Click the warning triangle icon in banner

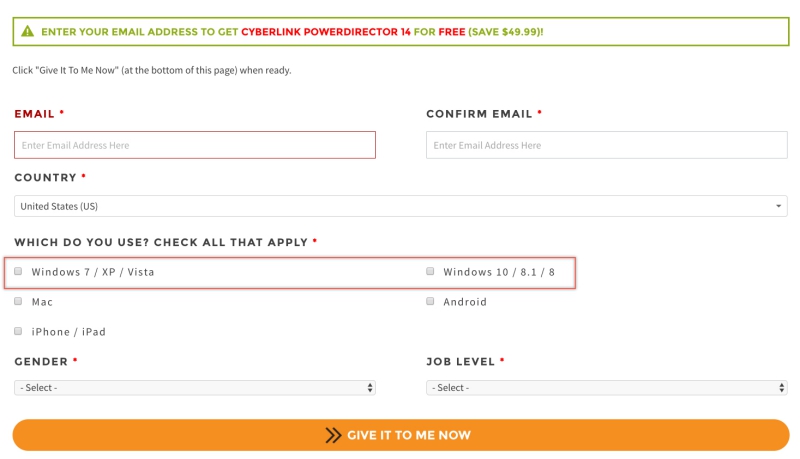(27, 32)
